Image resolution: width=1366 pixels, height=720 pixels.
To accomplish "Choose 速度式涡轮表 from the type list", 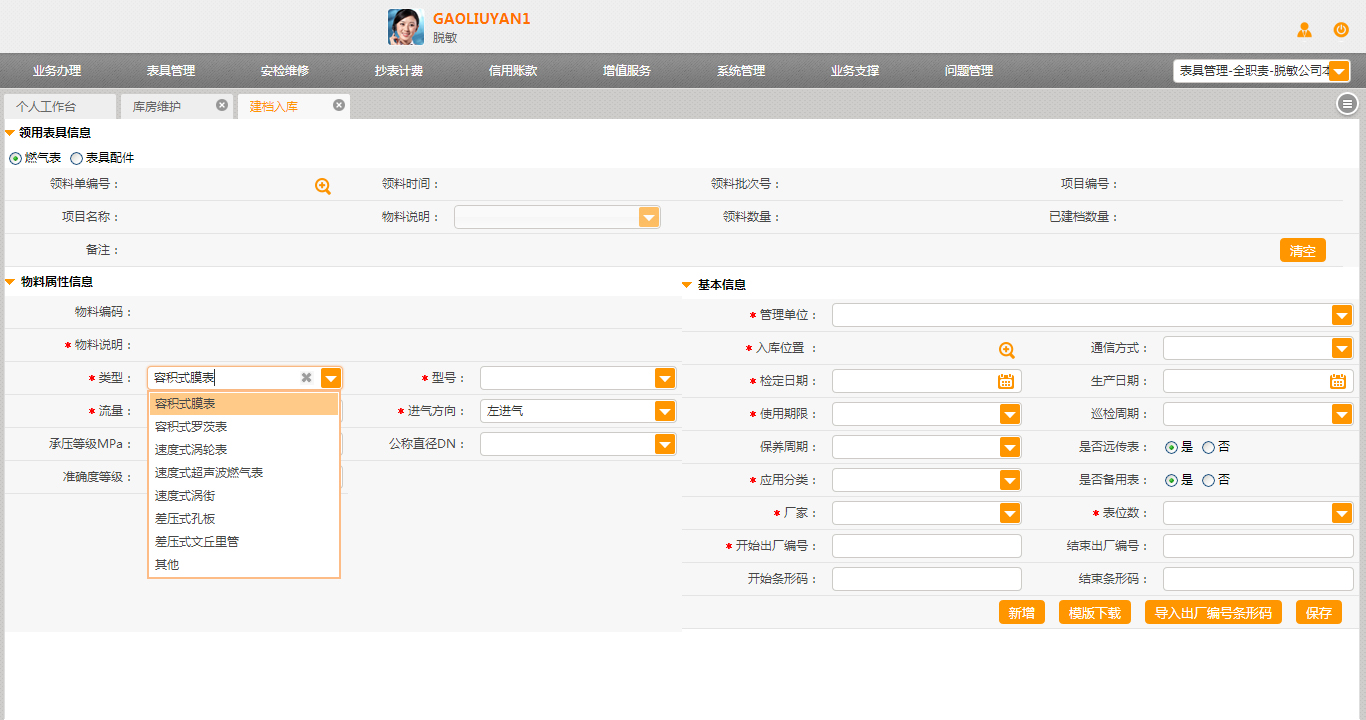I will point(191,450).
